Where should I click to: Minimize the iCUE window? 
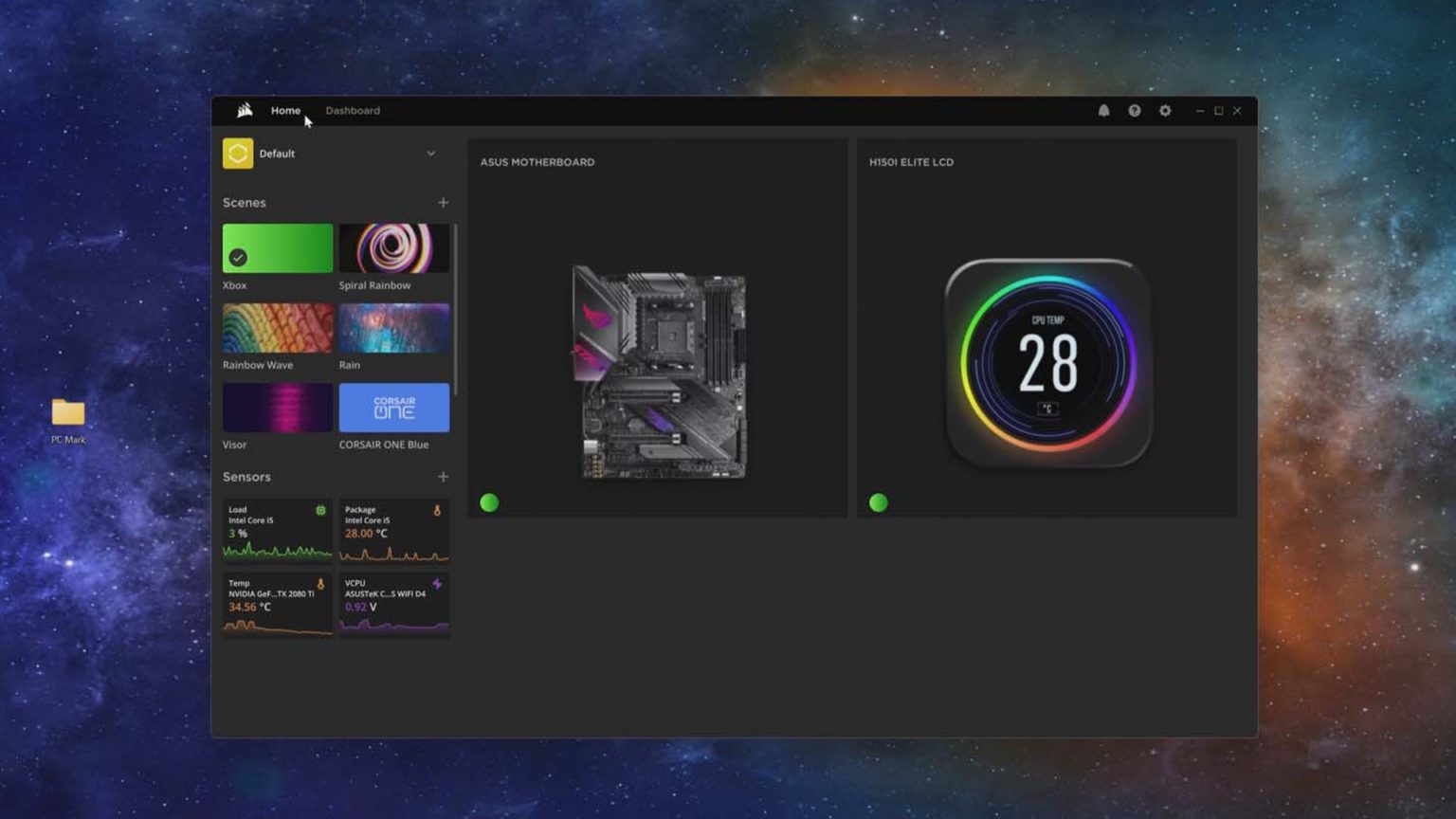click(1200, 111)
